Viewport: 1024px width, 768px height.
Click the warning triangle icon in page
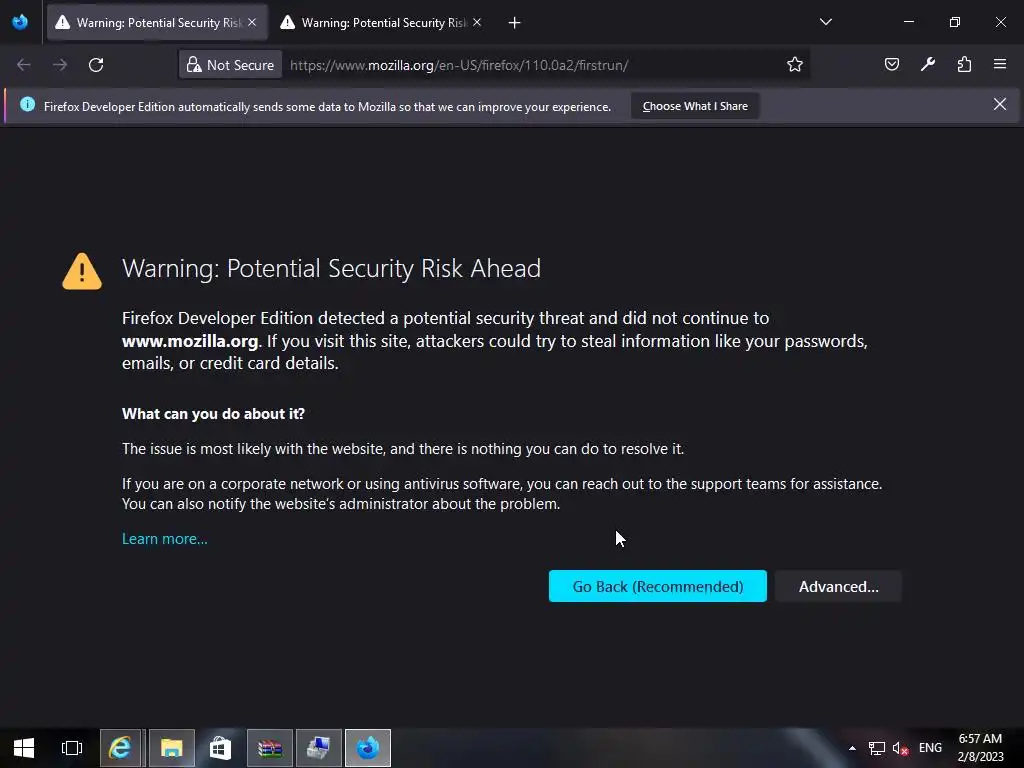(82, 271)
